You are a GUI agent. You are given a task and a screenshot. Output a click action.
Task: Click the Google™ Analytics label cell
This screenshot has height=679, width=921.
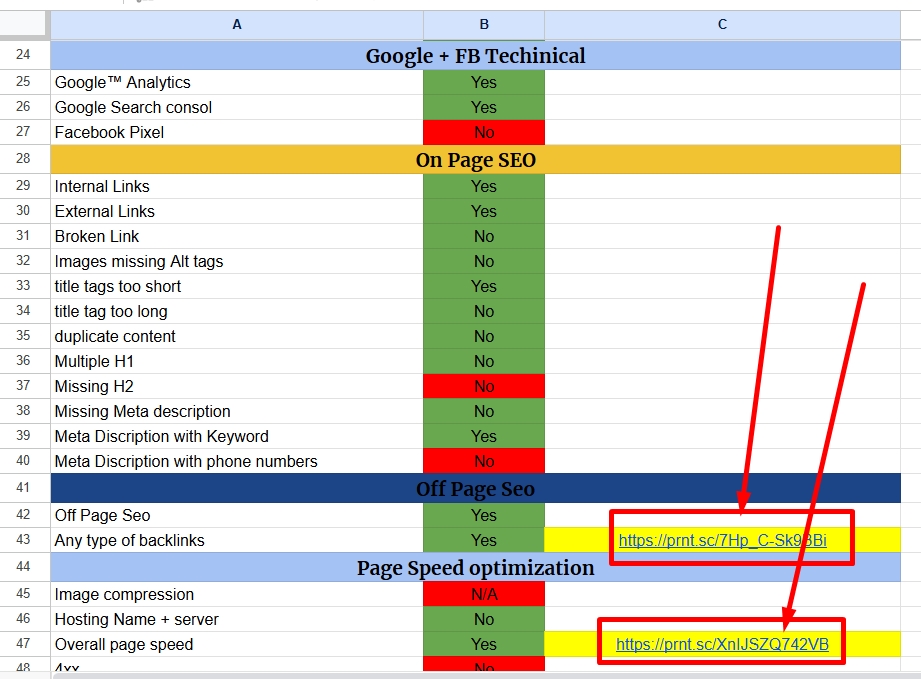pos(237,82)
